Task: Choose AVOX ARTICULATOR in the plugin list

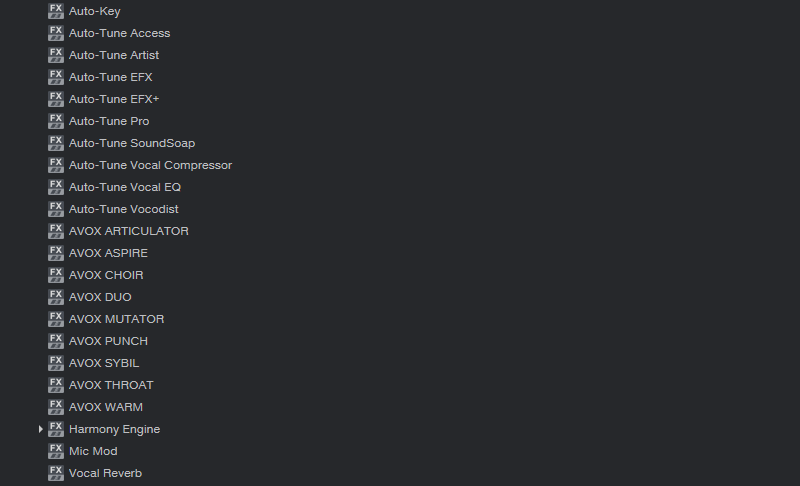Action: (x=129, y=231)
